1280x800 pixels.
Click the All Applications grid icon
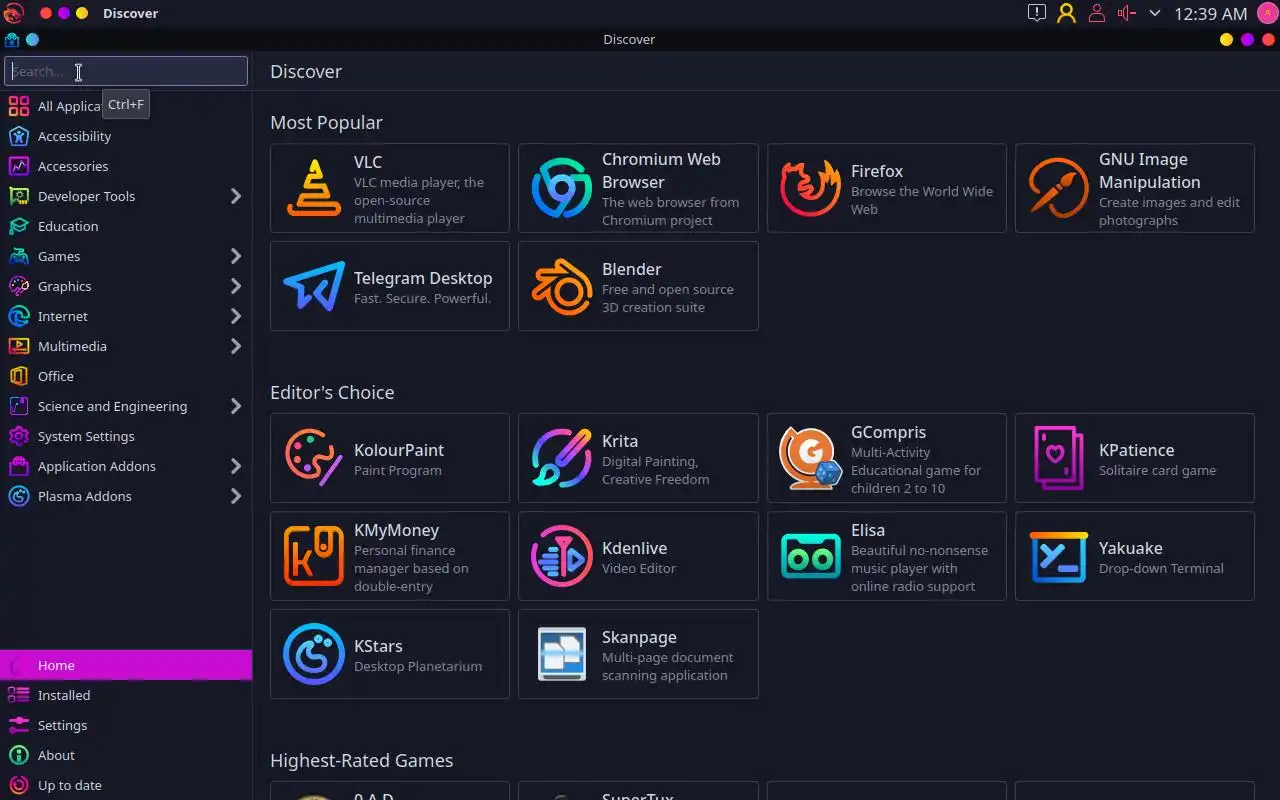point(18,106)
